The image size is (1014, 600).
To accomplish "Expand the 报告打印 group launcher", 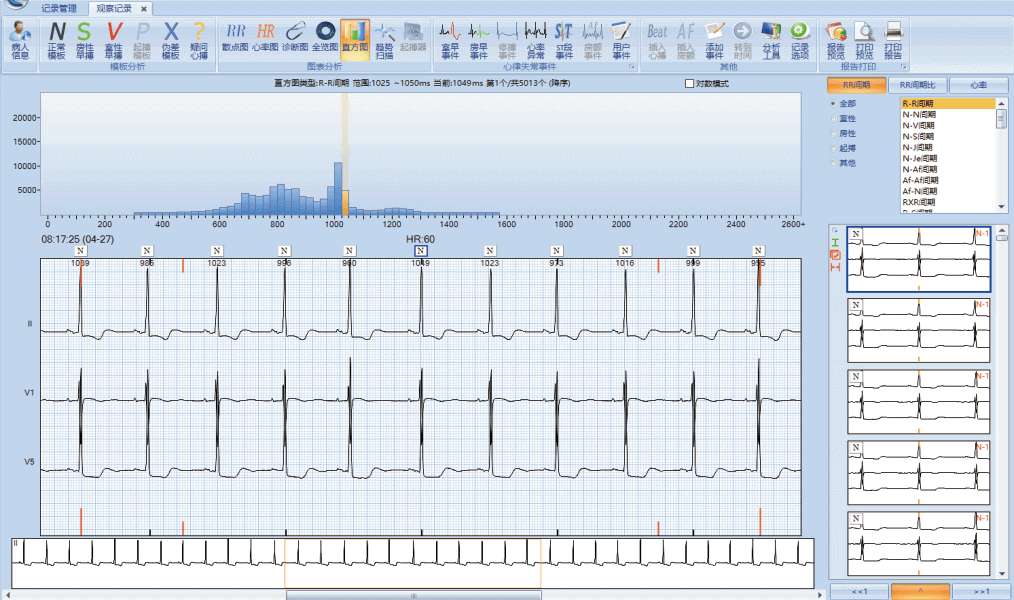I will (904, 67).
